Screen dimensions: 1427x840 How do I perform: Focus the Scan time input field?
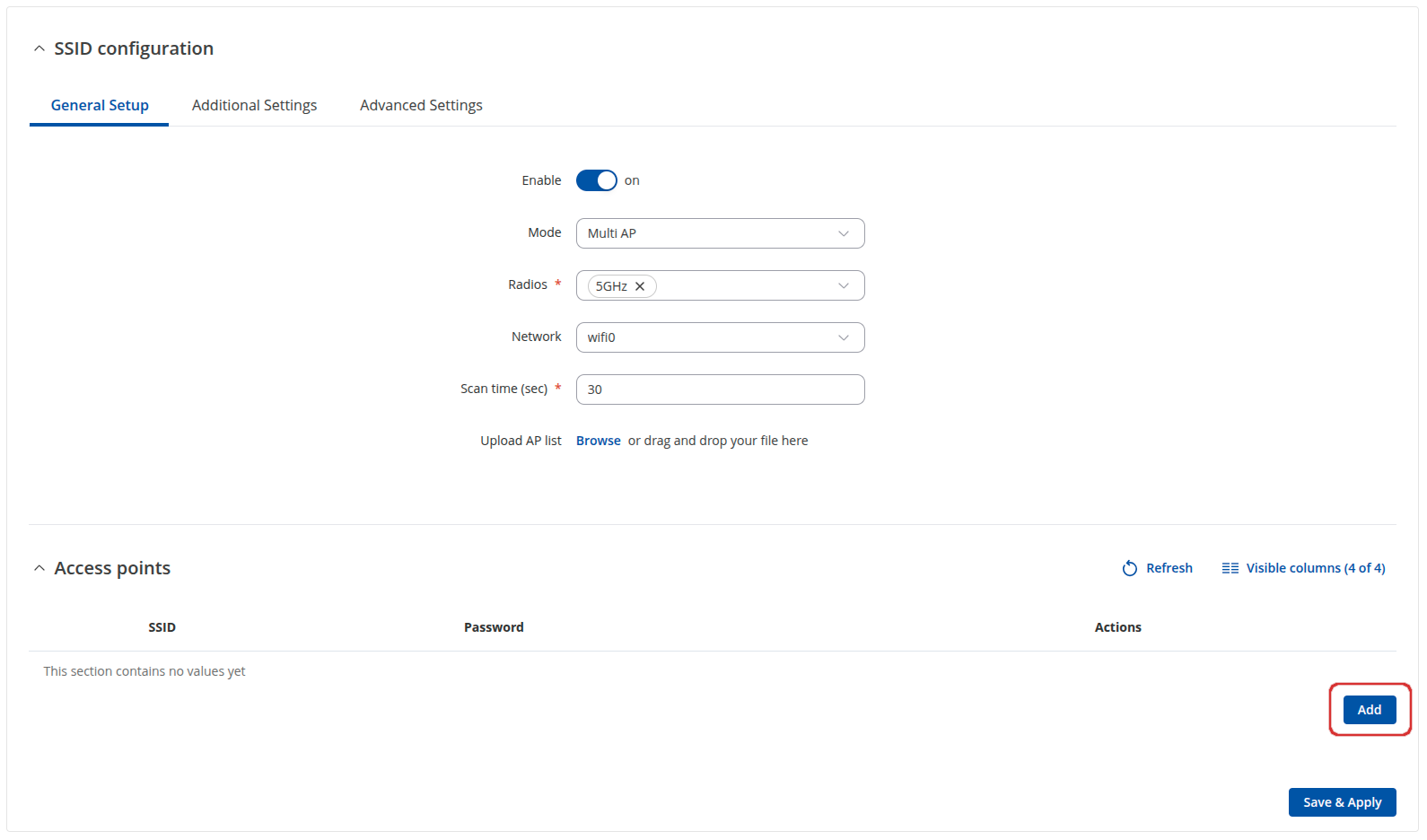pos(720,389)
